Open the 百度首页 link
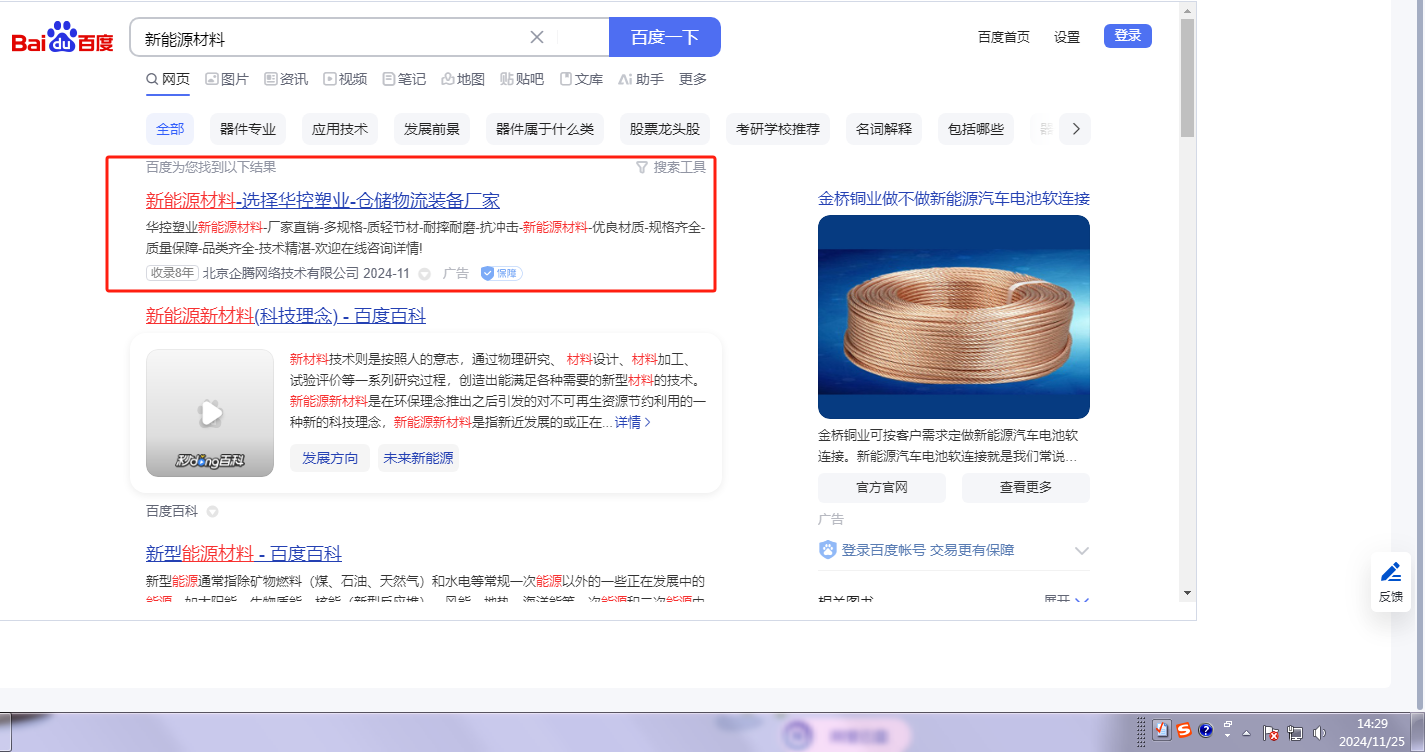The height and width of the screenshot is (752, 1425). click(x=1004, y=37)
